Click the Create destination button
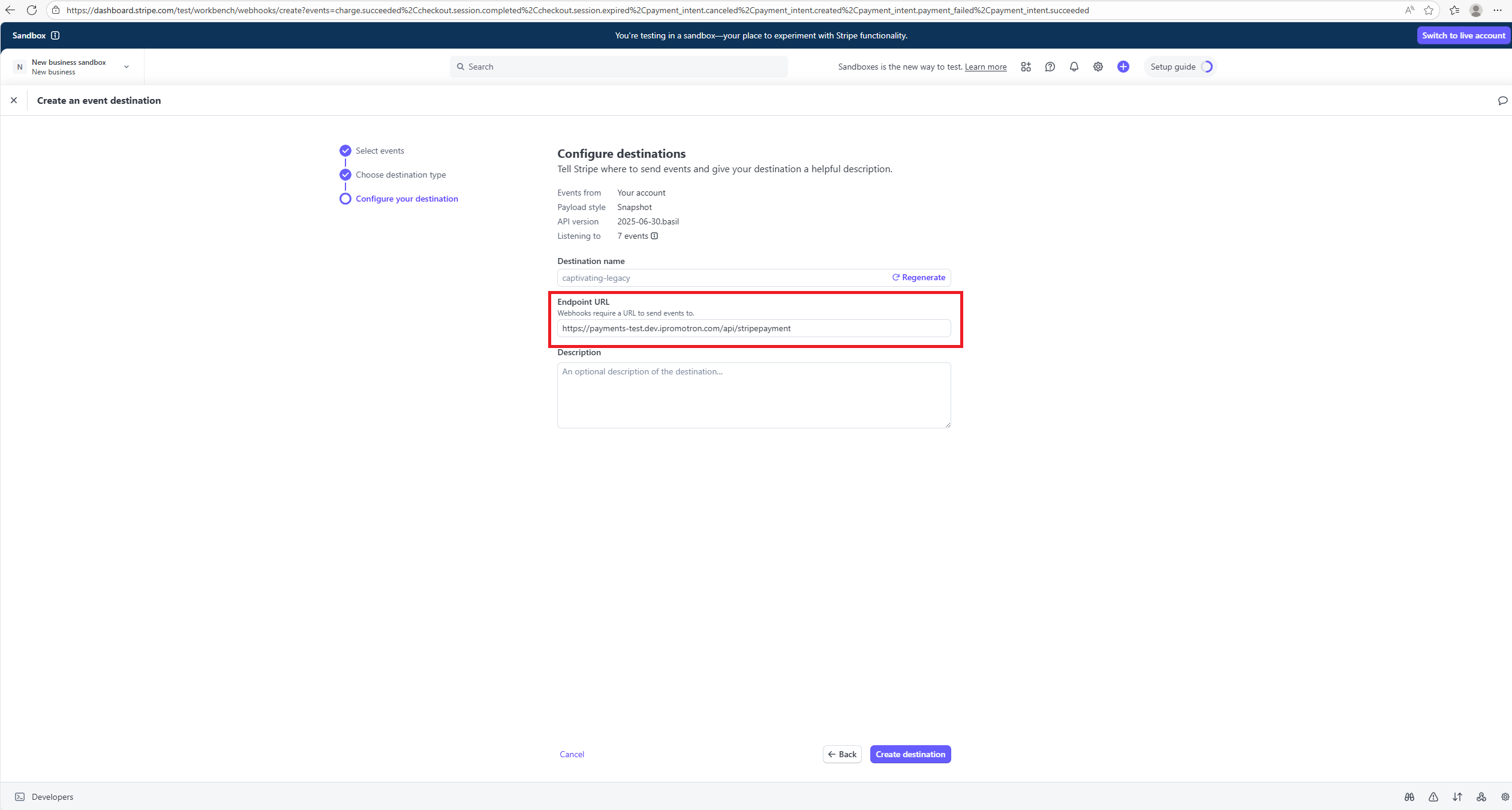The width and height of the screenshot is (1512, 810). click(910, 754)
